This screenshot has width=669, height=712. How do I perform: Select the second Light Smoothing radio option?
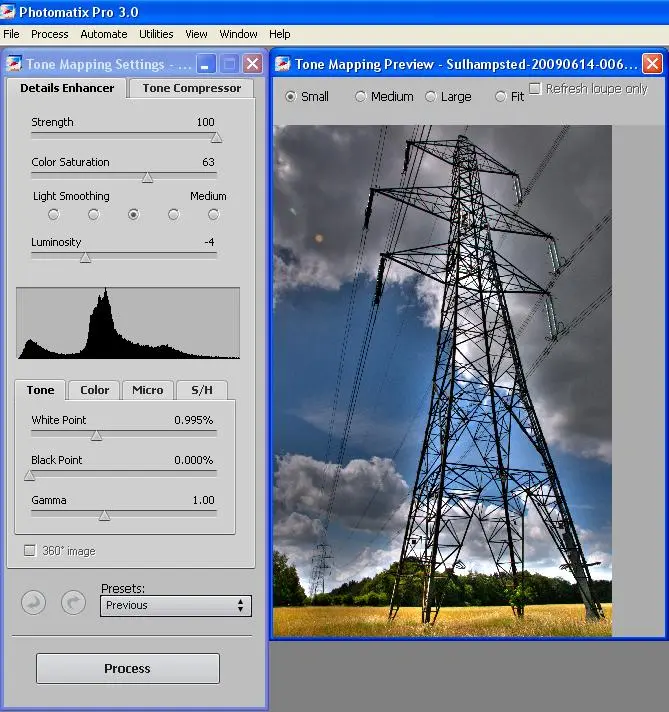(x=94, y=214)
